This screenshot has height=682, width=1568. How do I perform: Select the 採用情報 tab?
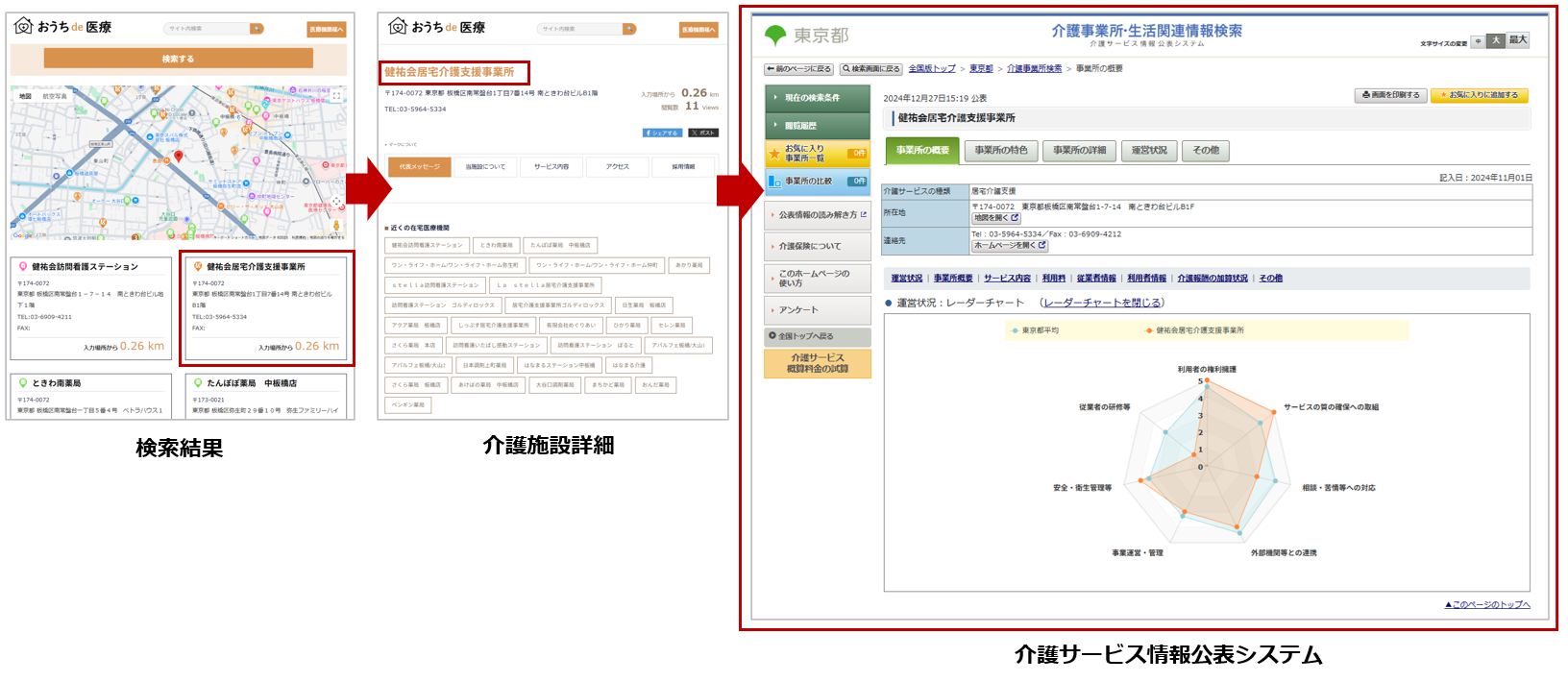coord(683,166)
